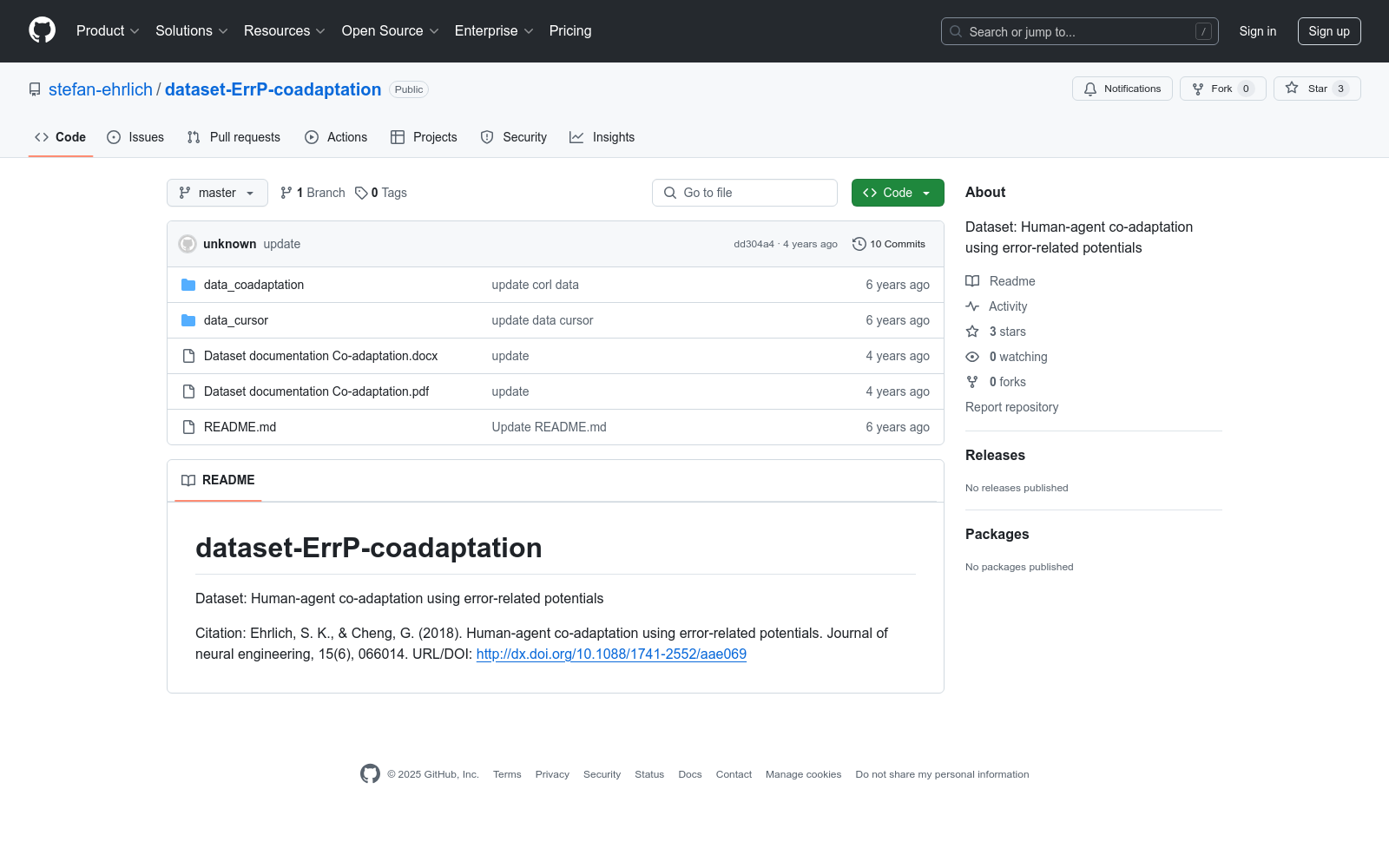Click the 'Update README.md' commit message
This screenshot has height=868, width=1389.
(549, 427)
